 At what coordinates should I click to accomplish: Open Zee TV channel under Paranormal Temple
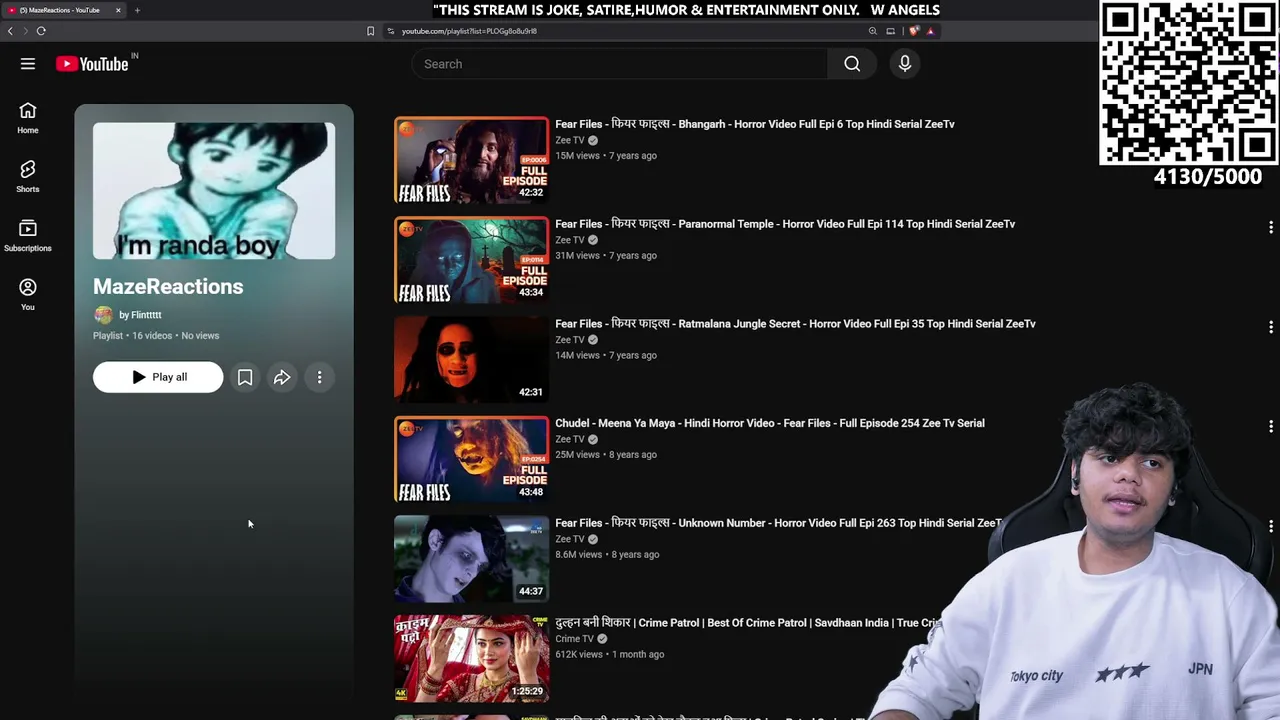coord(570,240)
